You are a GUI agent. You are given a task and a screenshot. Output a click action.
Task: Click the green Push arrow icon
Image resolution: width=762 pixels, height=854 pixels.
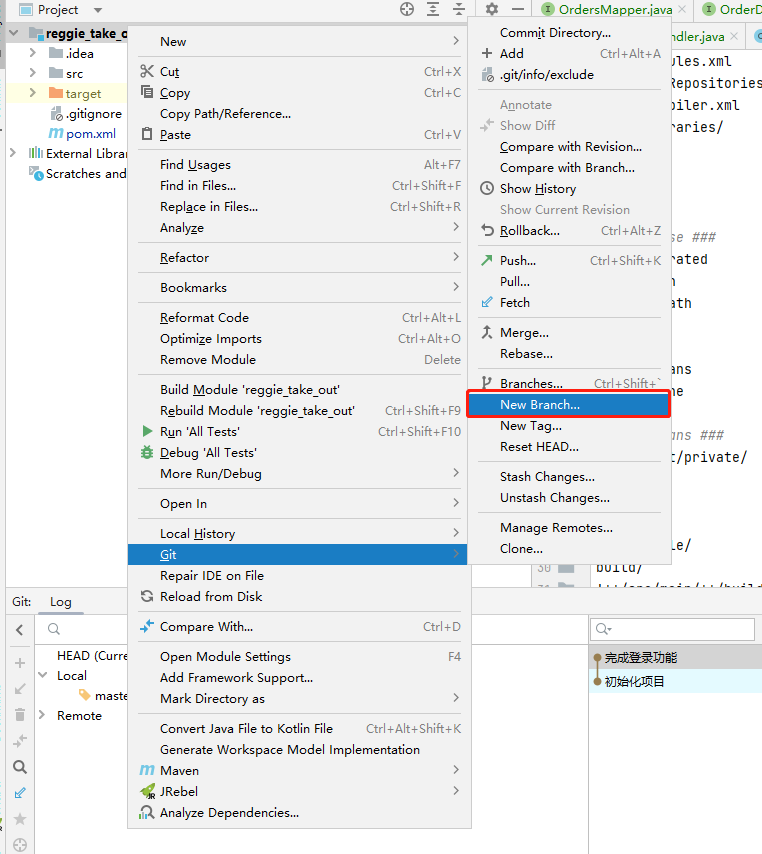[x=487, y=260]
